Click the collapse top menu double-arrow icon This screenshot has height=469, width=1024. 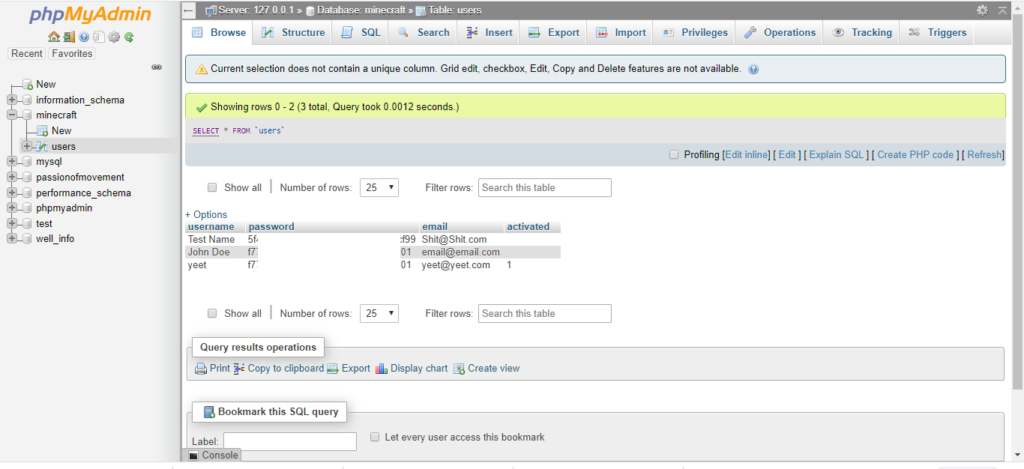[1003, 10]
